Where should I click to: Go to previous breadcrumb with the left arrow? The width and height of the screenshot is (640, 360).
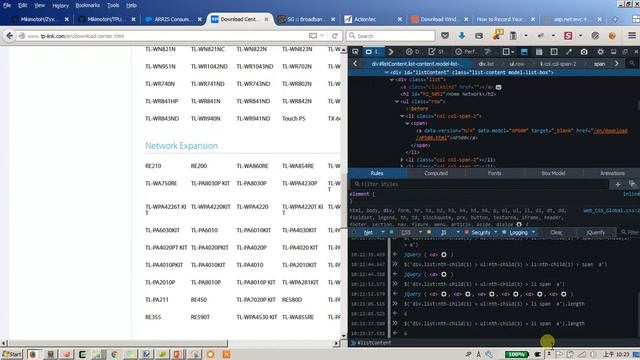tap(355, 64)
